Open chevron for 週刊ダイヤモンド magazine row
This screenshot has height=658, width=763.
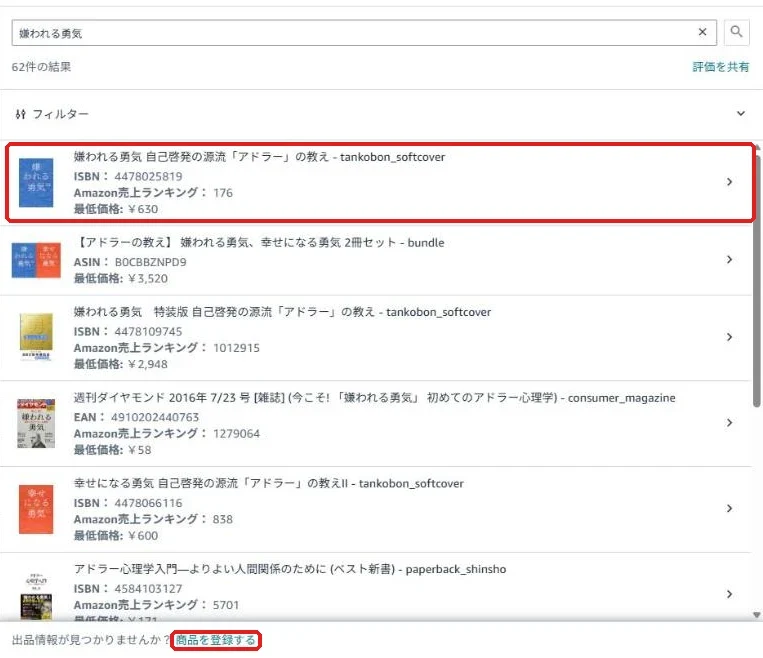click(729, 422)
